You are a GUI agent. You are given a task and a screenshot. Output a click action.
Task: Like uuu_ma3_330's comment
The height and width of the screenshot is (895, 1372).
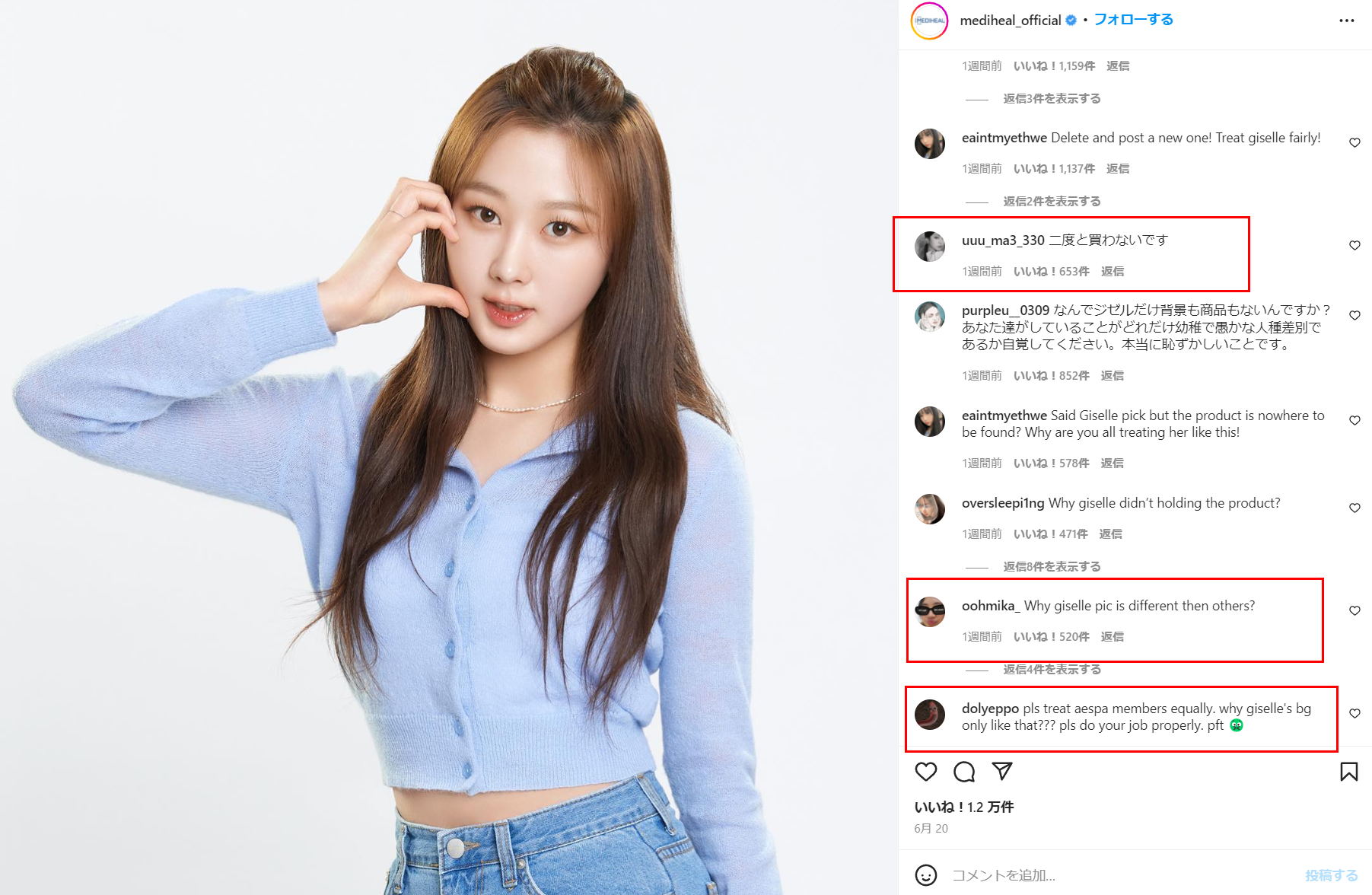[1354, 245]
